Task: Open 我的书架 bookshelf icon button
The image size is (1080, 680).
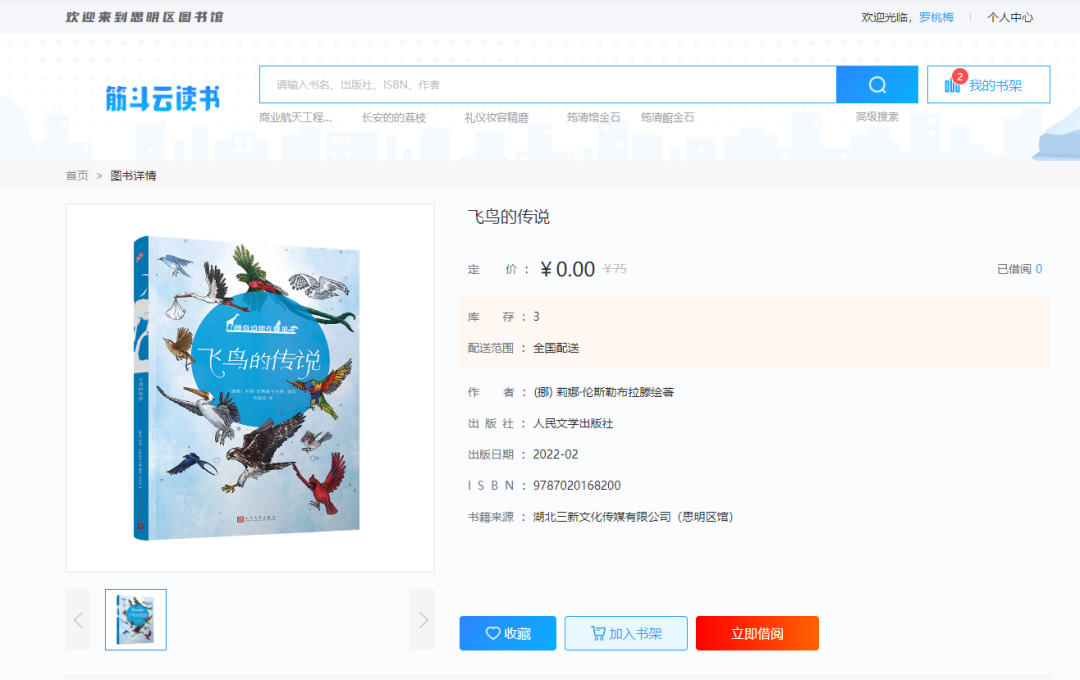Action: click(988, 85)
